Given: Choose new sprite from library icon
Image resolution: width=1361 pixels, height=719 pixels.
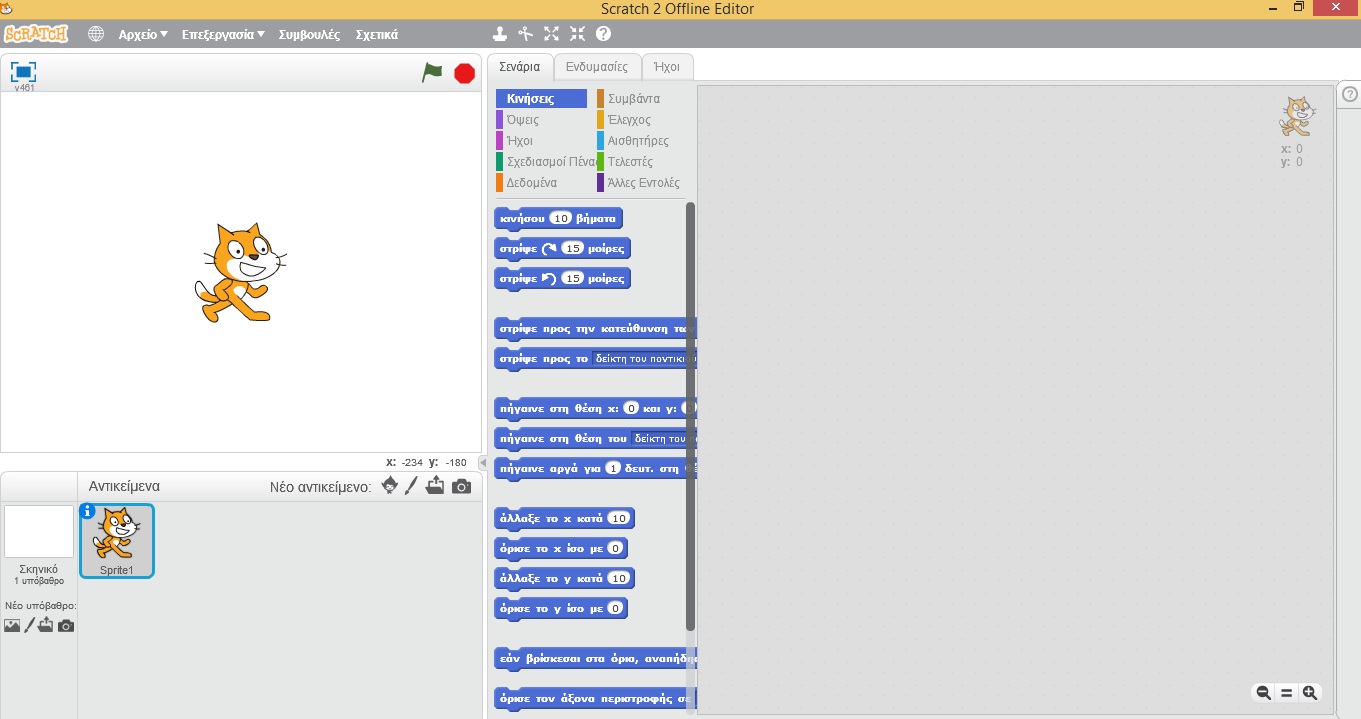Looking at the screenshot, I should [389, 486].
